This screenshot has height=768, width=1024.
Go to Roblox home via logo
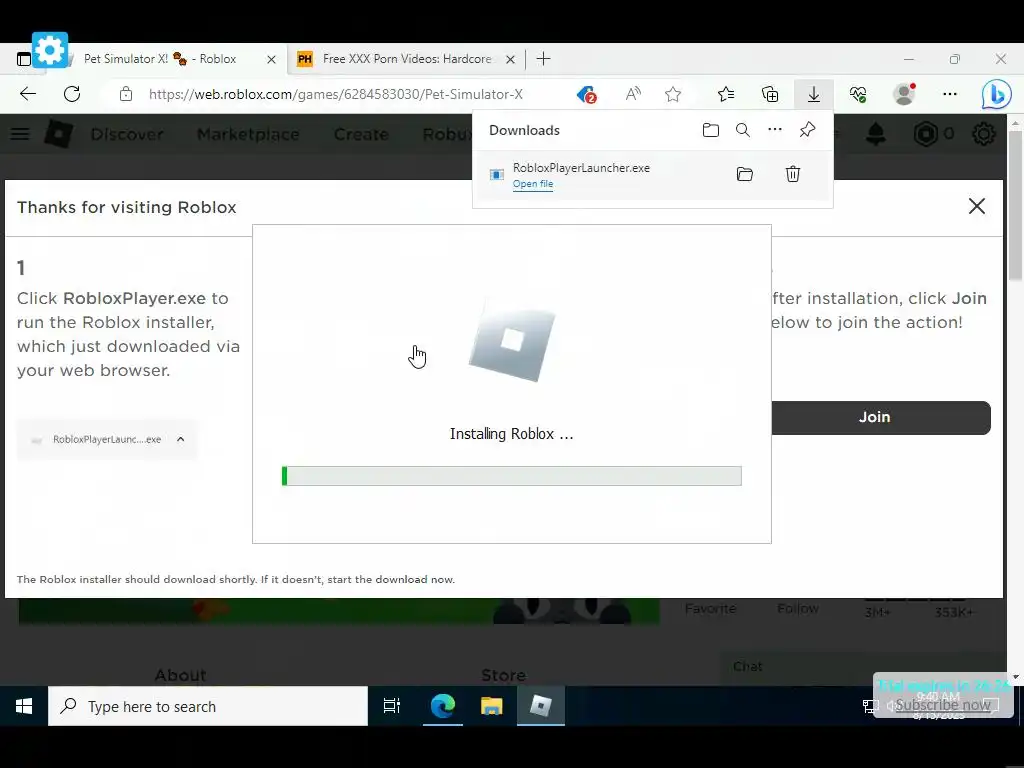click(59, 134)
